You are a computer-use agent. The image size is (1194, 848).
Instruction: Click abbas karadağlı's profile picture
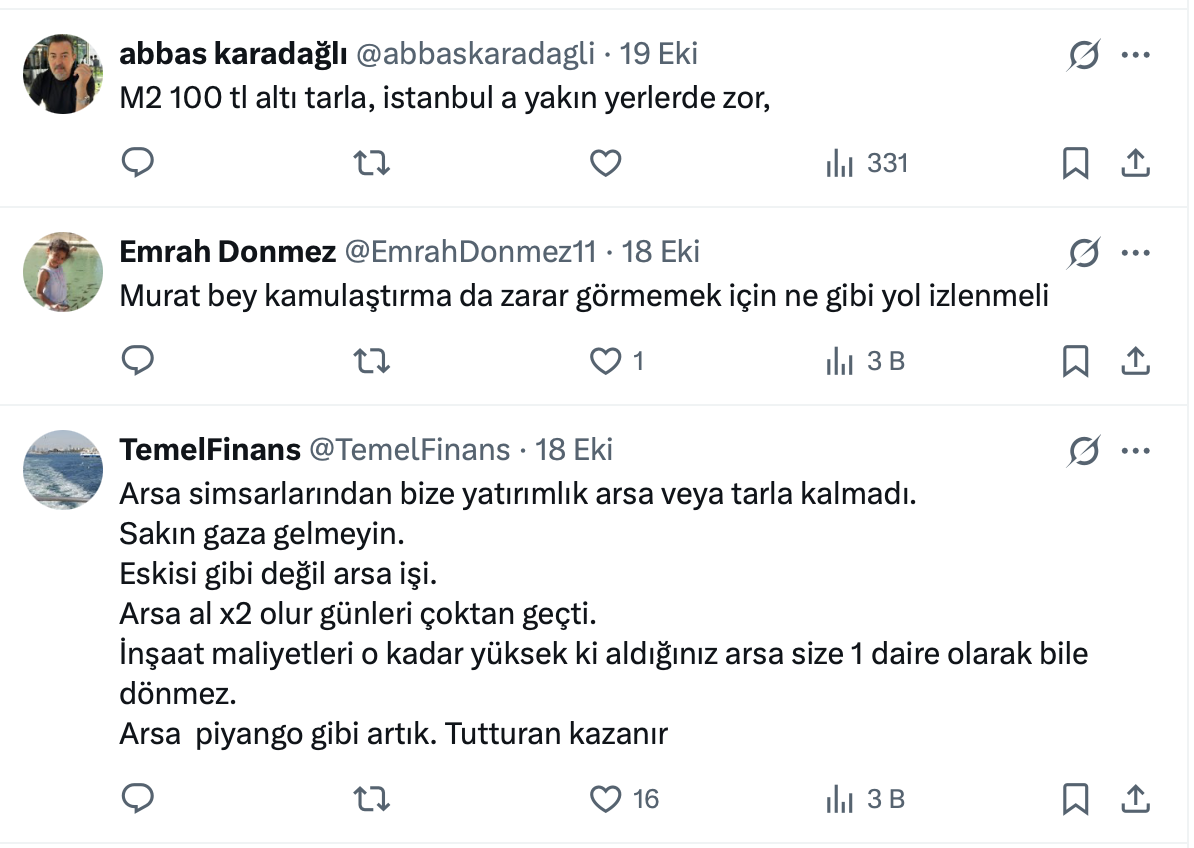(63, 73)
